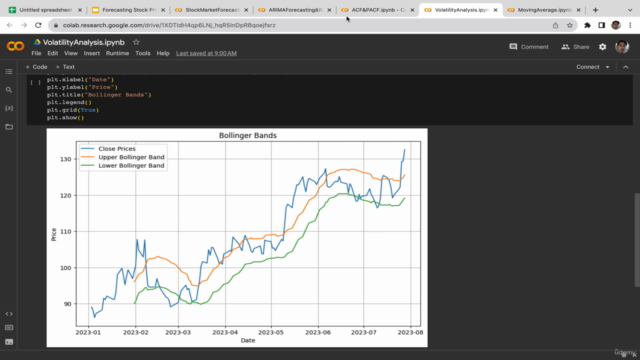The image size is (640, 360).
Task: Open the View menu
Action: pyautogui.click(x=71, y=53)
